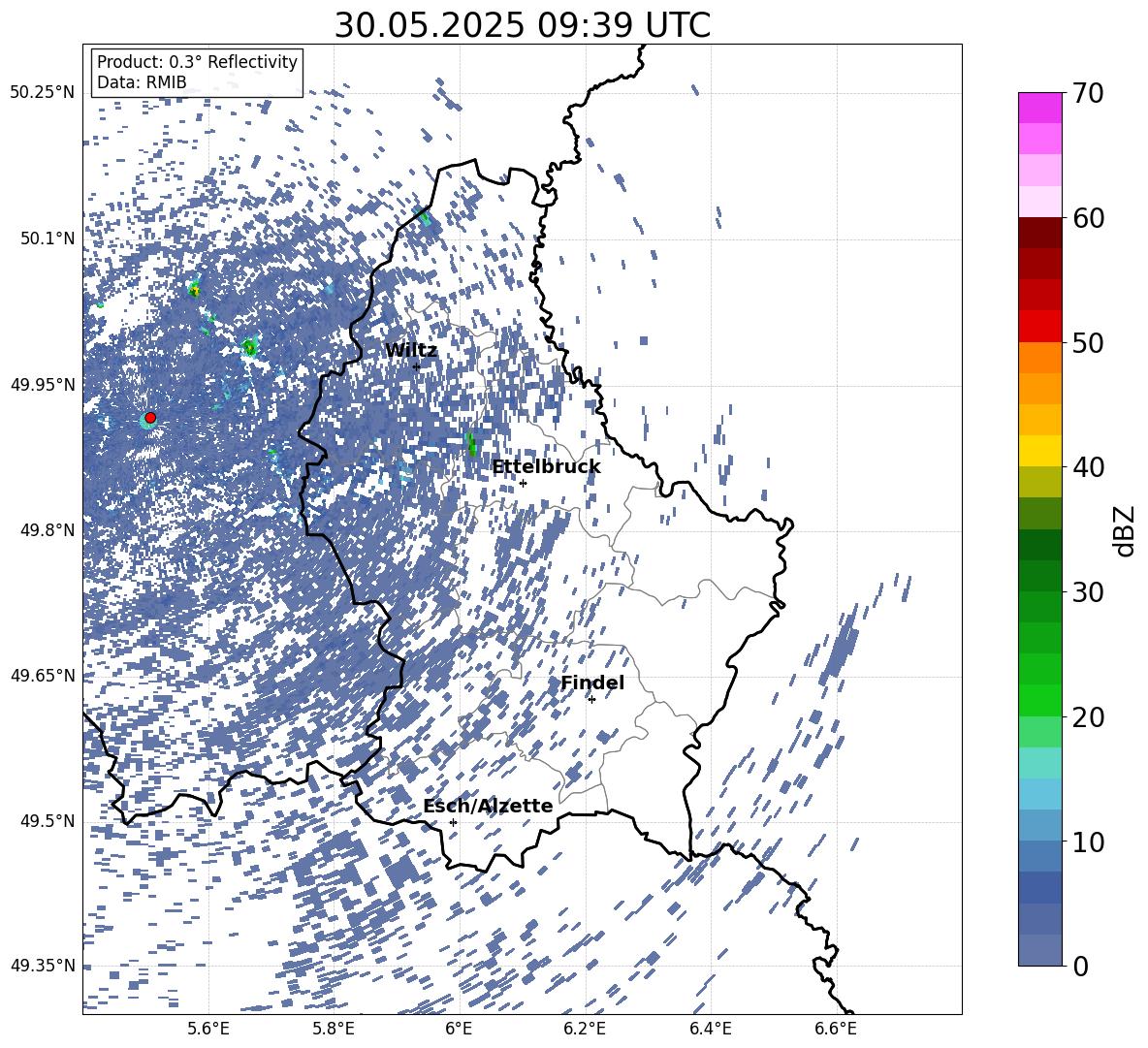Click the 6.4°E longitude label

(710, 1030)
